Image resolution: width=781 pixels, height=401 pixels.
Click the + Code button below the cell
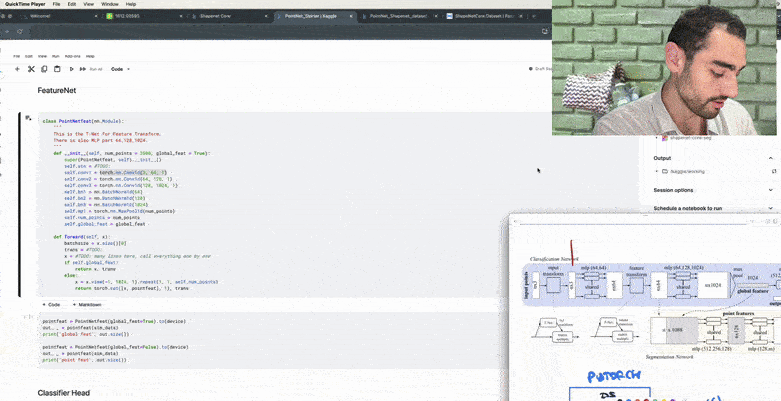tap(52, 304)
